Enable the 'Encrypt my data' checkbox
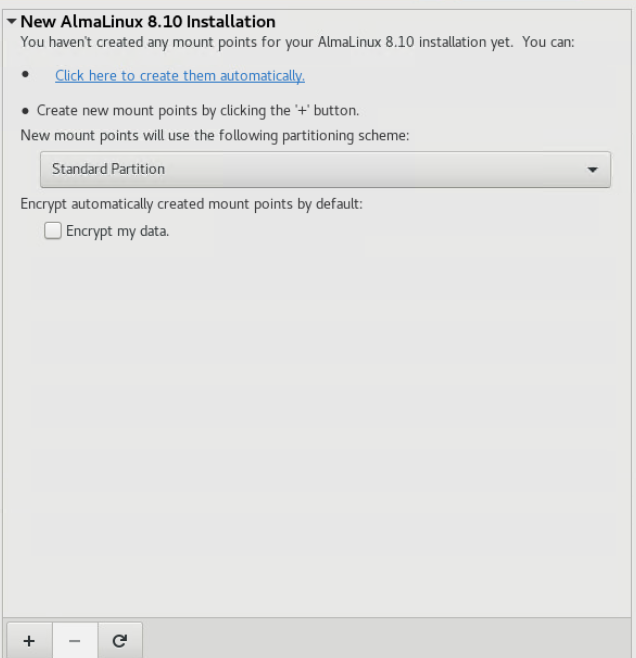The width and height of the screenshot is (636, 658). point(53,231)
